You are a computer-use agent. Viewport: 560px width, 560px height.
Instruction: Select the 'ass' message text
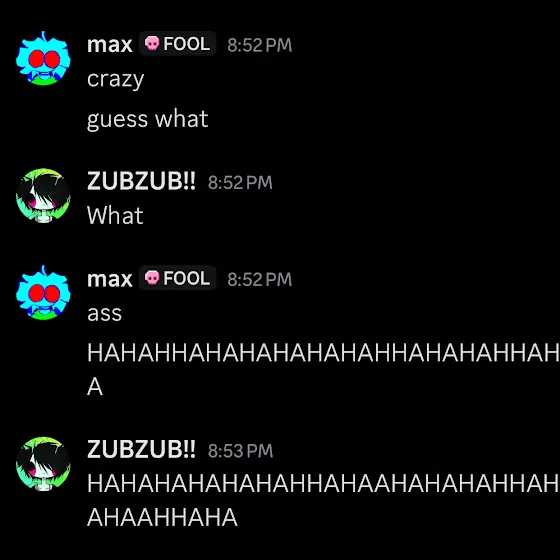[x=104, y=314]
